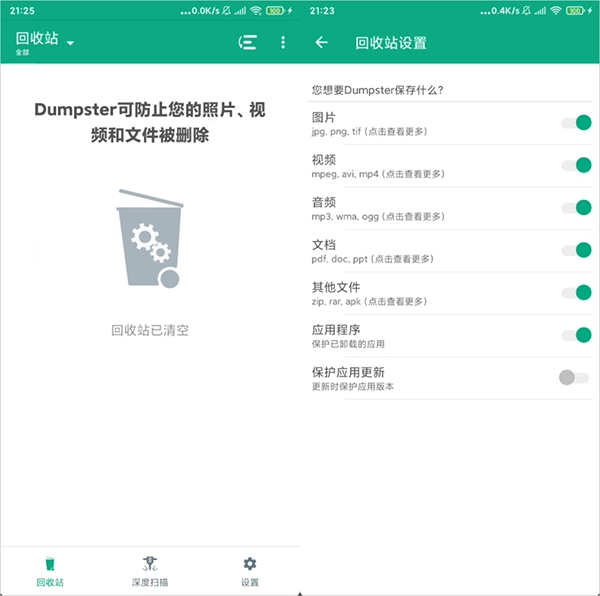Enable the 保护应用更新 toggle
Image resolution: width=600 pixels, height=596 pixels.
tap(573, 377)
